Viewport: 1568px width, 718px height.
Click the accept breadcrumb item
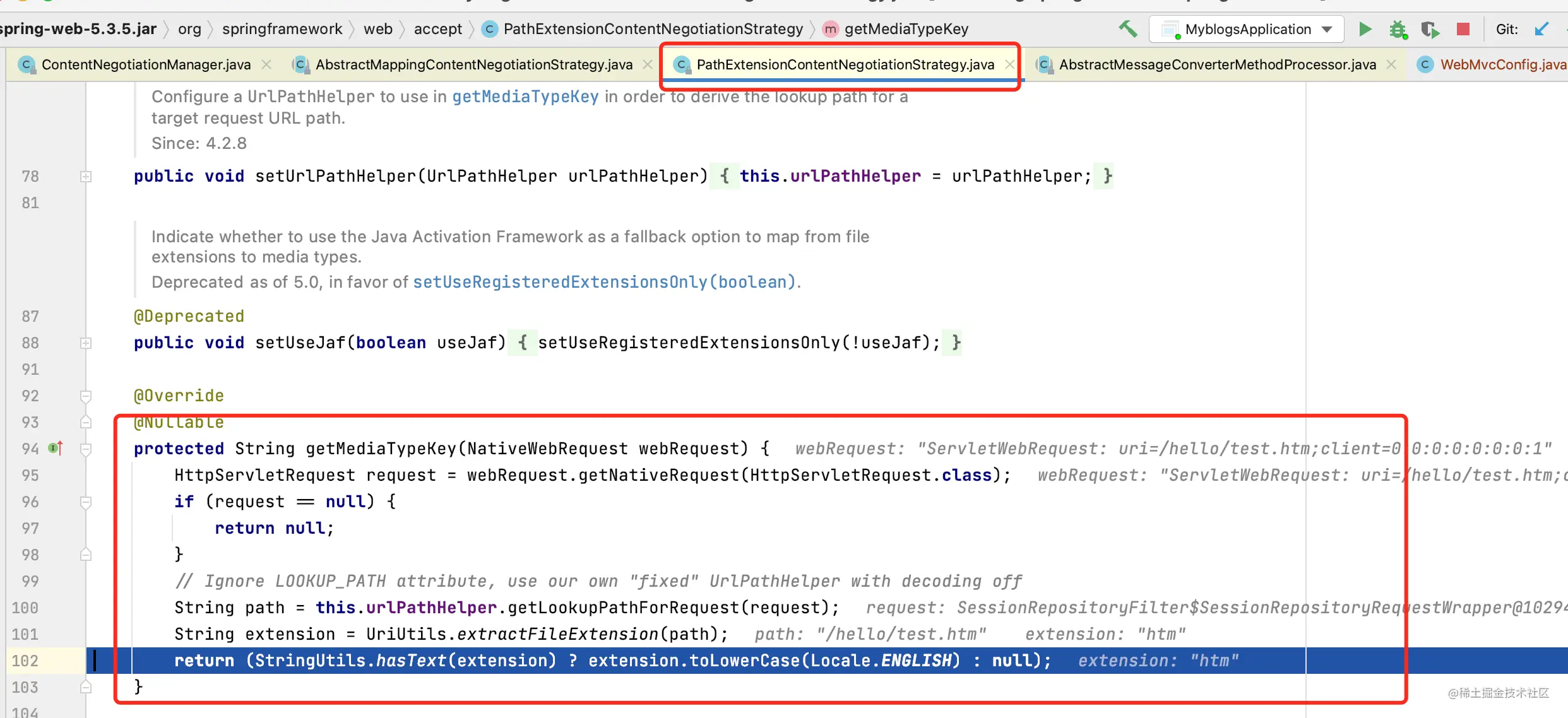point(438,29)
